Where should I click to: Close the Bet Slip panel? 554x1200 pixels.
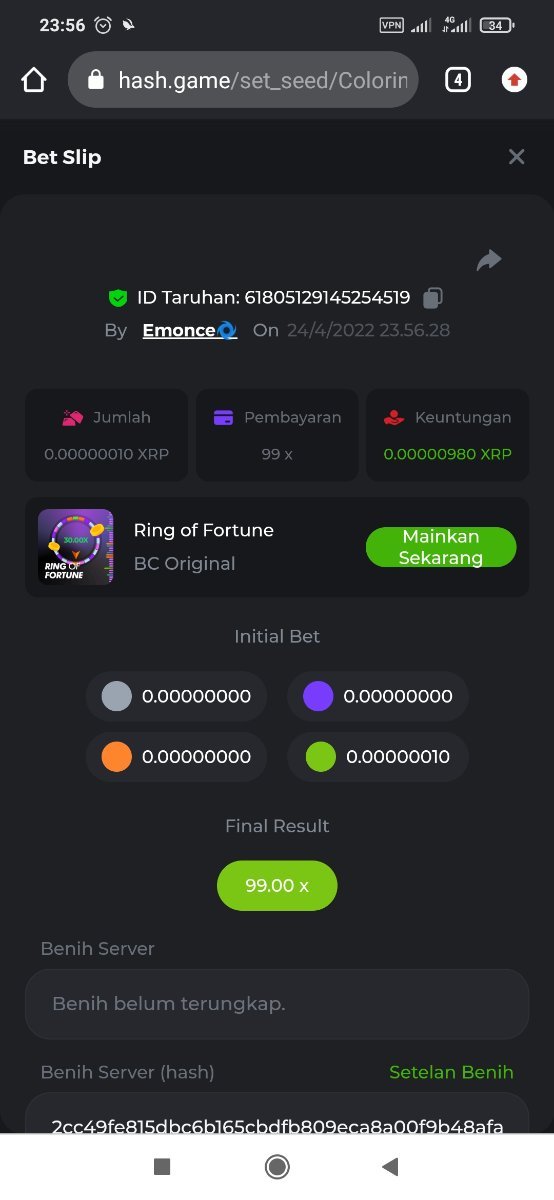pos(516,157)
